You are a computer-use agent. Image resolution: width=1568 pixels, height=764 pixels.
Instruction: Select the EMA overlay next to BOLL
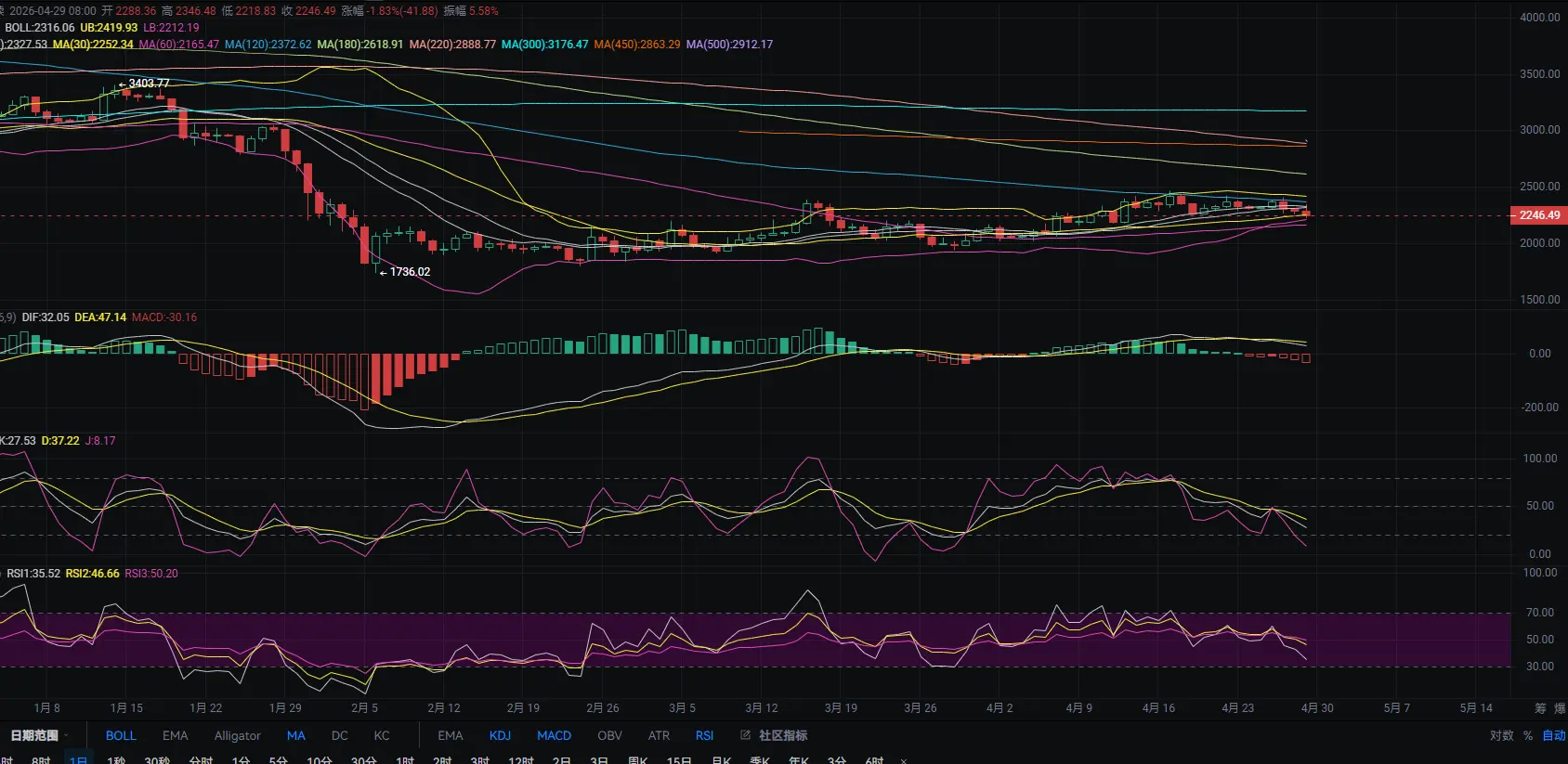175,735
